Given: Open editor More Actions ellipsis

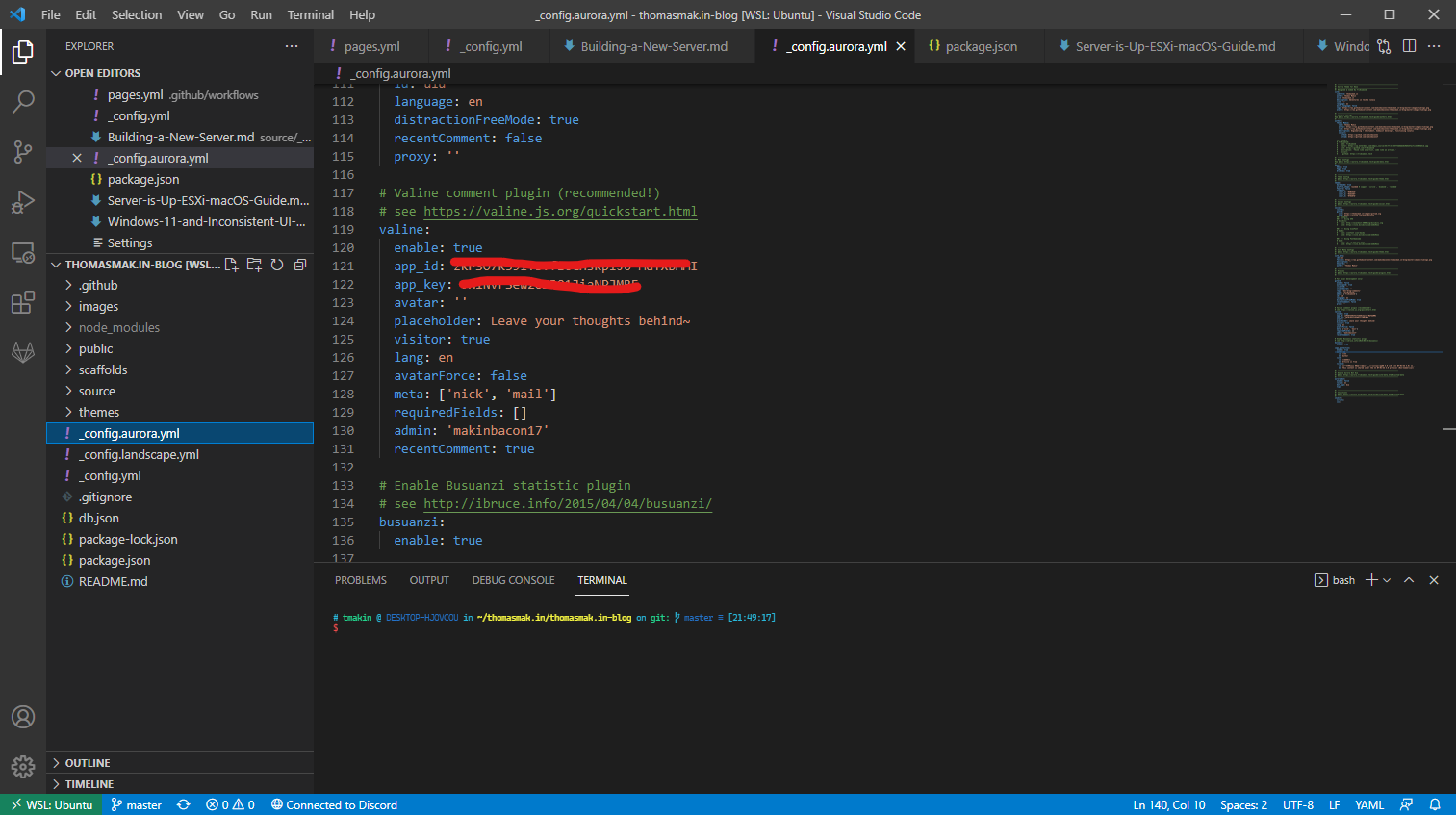Looking at the screenshot, I should pyautogui.click(x=1434, y=46).
